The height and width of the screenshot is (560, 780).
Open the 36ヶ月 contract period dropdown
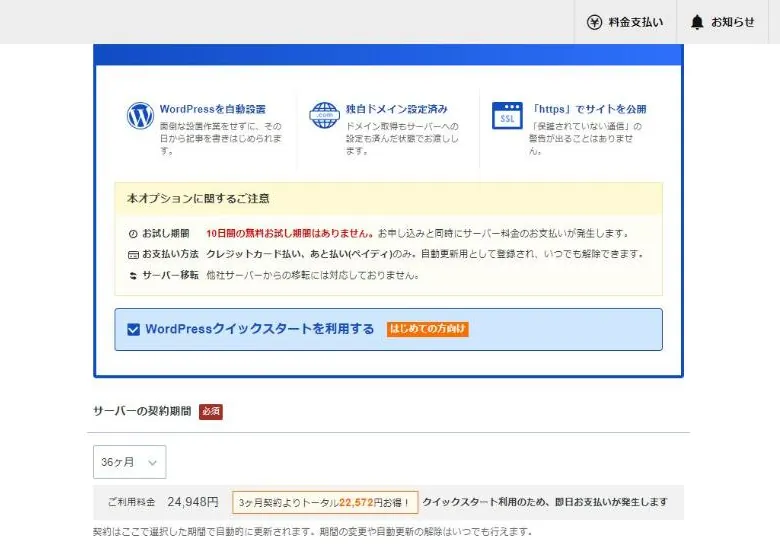pyautogui.click(x=129, y=462)
